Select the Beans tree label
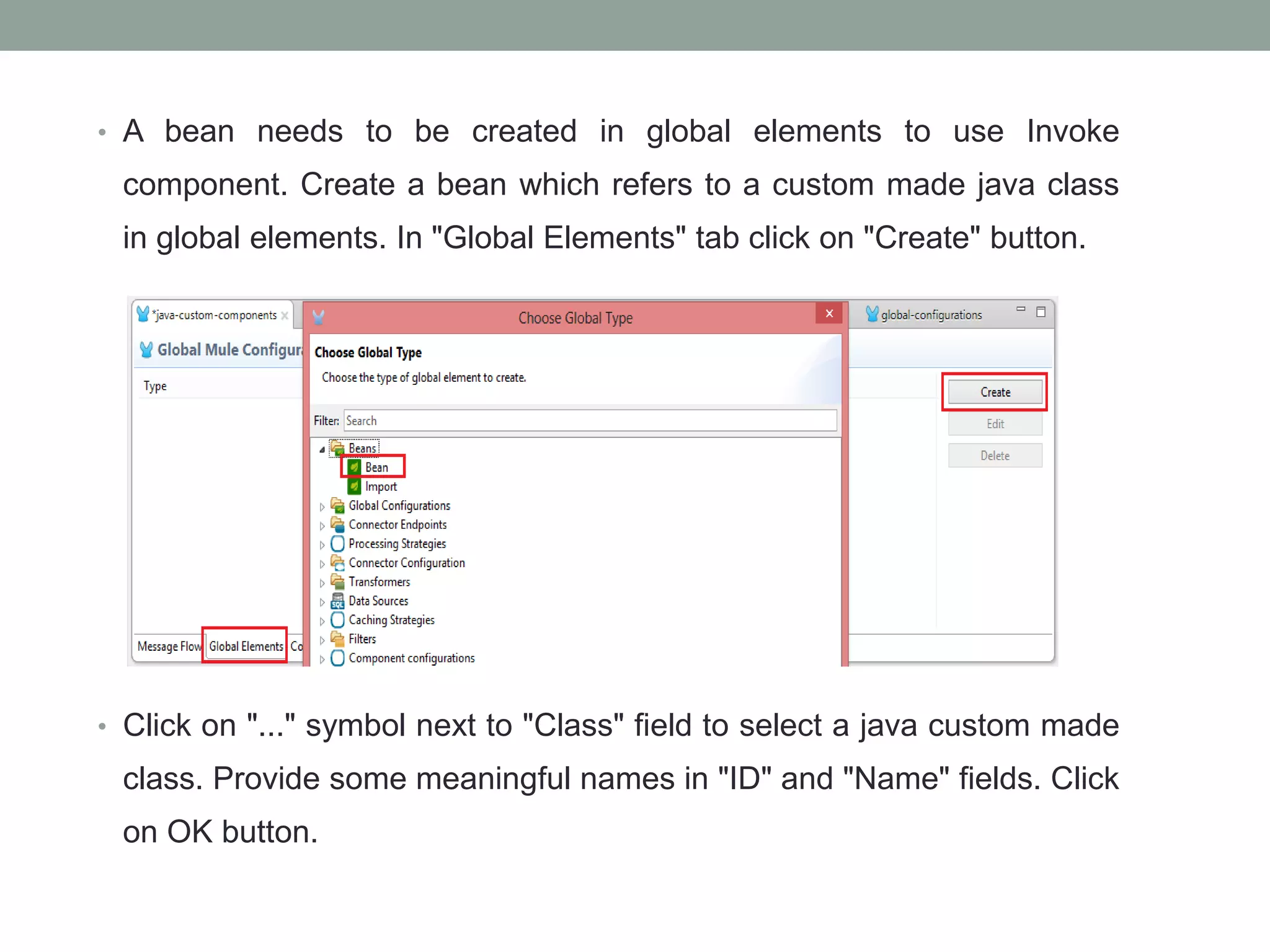 [363, 448]
